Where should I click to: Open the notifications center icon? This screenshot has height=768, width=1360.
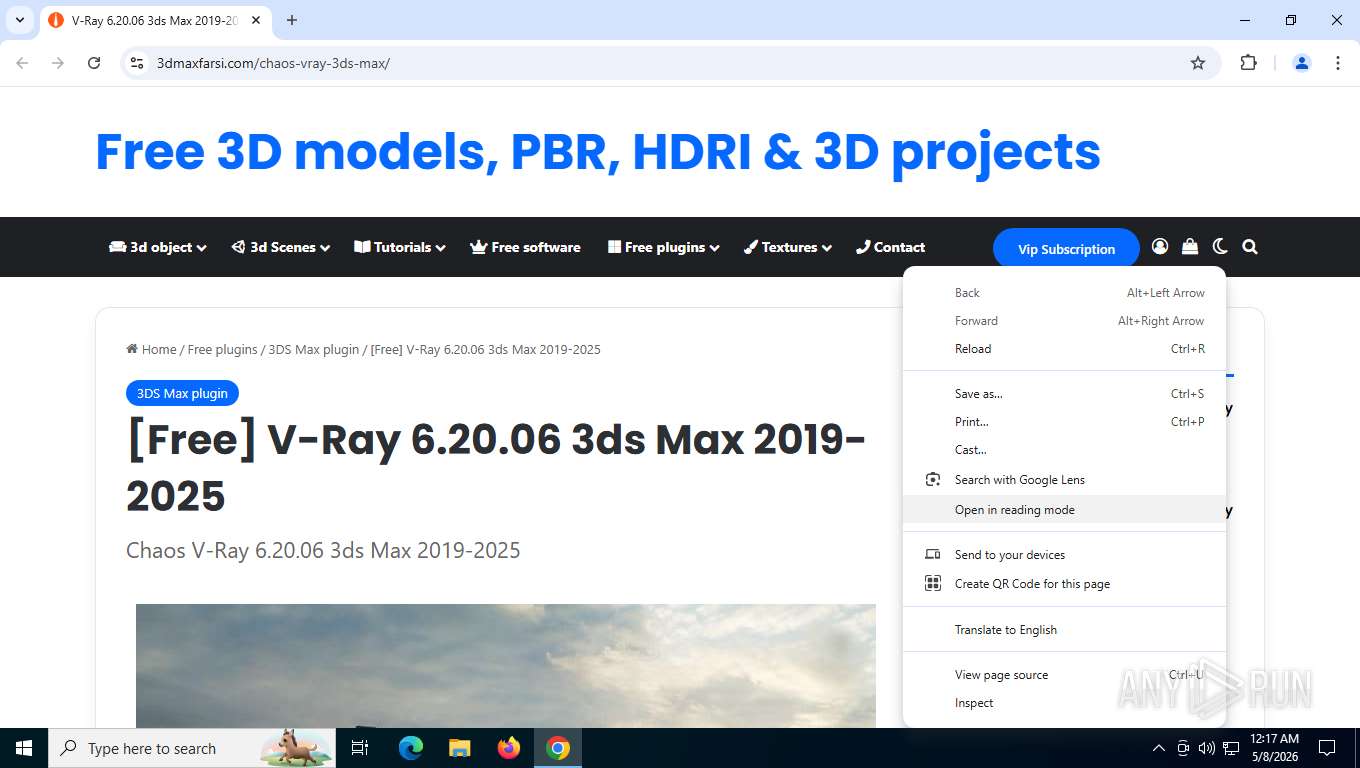point(1327,748)
